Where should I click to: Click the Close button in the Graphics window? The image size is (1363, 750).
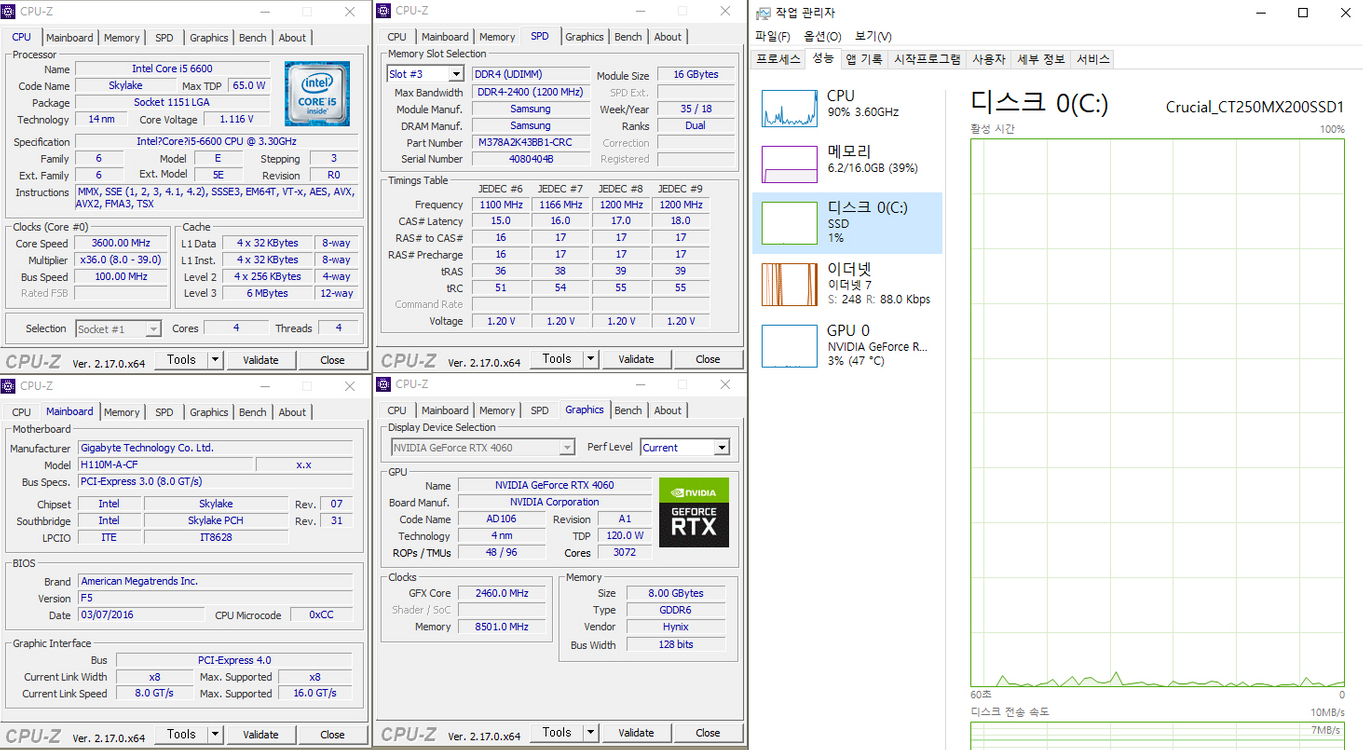pos(708,732)
